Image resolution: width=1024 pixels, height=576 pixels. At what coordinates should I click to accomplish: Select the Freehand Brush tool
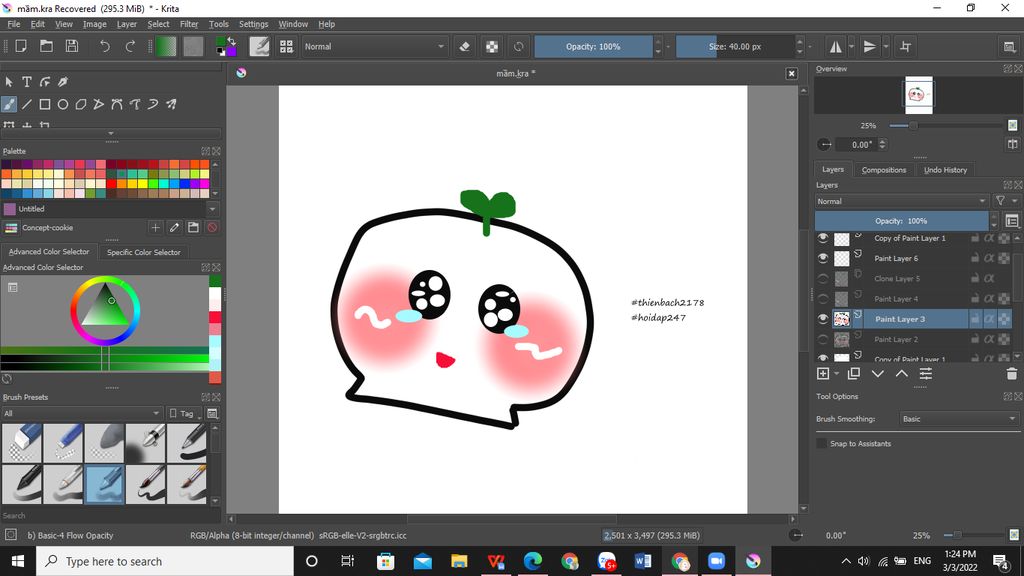pos(9,104)
